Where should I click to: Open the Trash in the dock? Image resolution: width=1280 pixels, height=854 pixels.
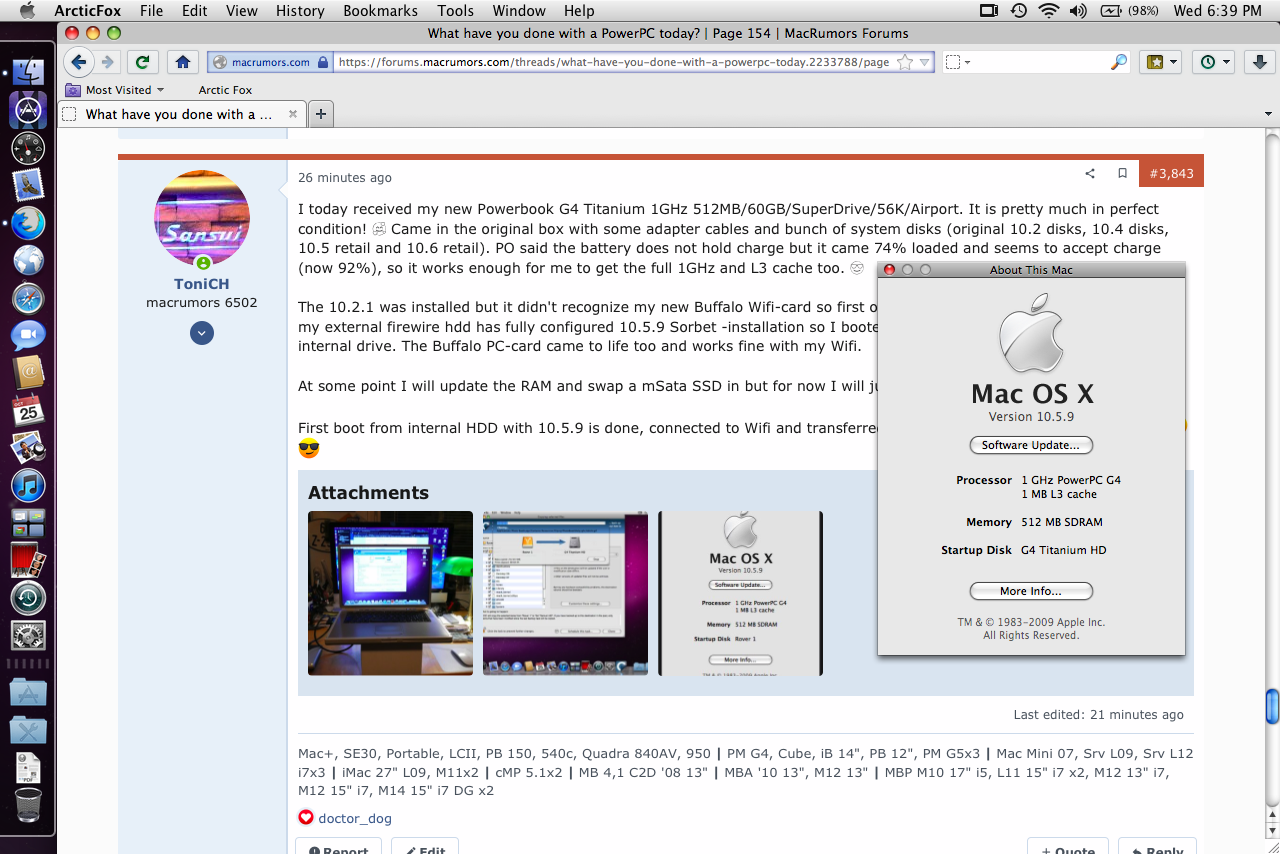tap(28, 804)
